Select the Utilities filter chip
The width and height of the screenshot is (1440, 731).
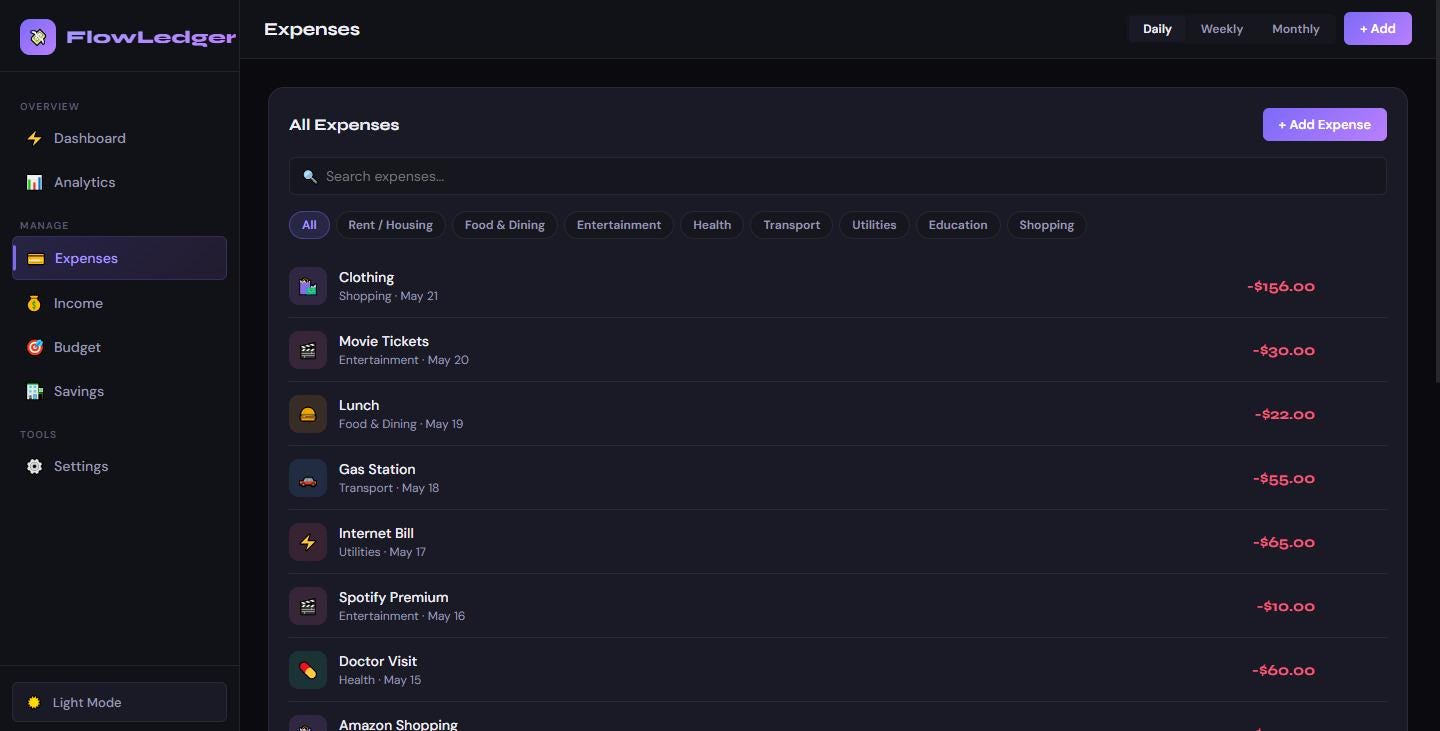click(x=874, y=225)
